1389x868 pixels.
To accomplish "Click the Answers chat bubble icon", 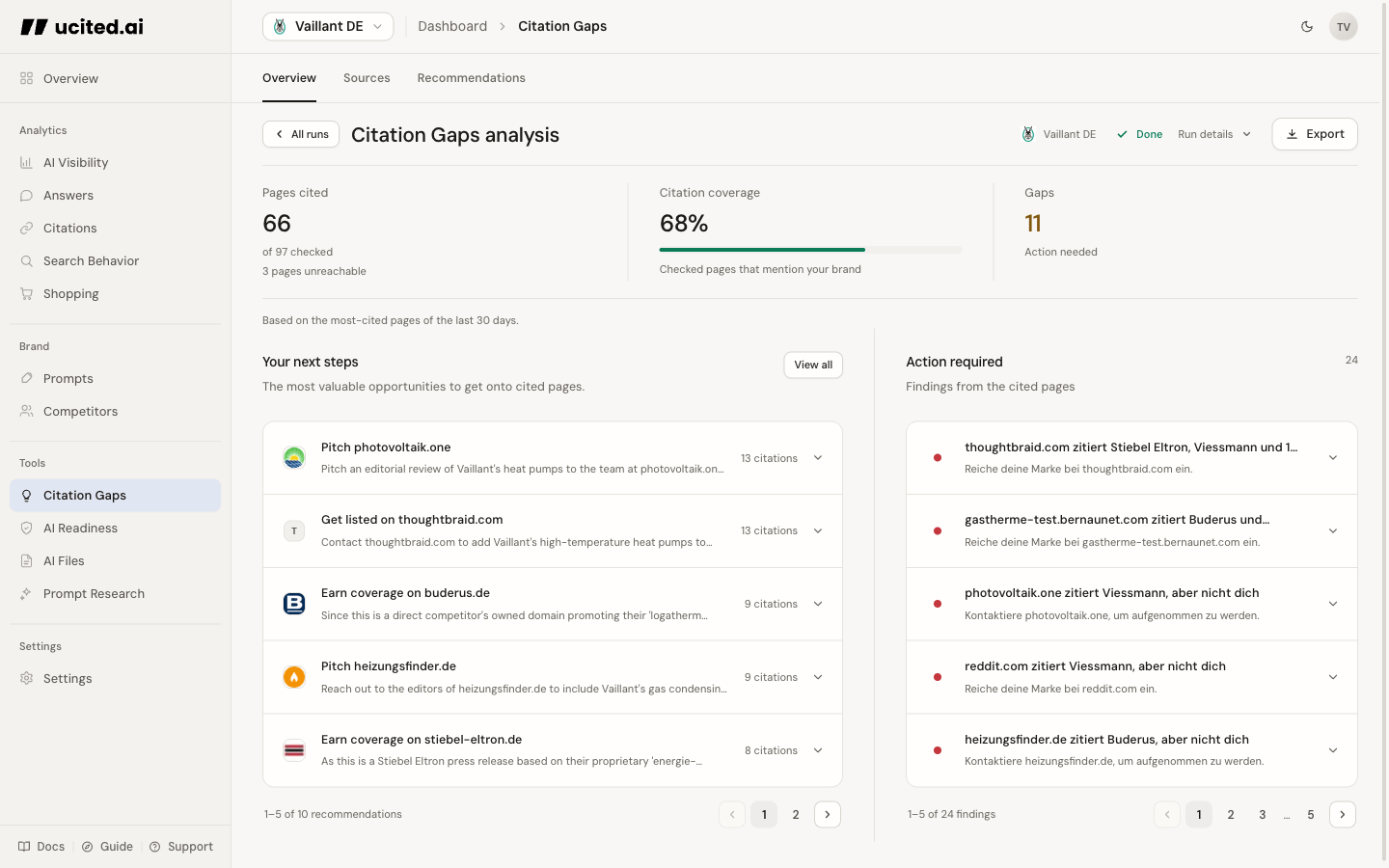I will pos(26,195).
